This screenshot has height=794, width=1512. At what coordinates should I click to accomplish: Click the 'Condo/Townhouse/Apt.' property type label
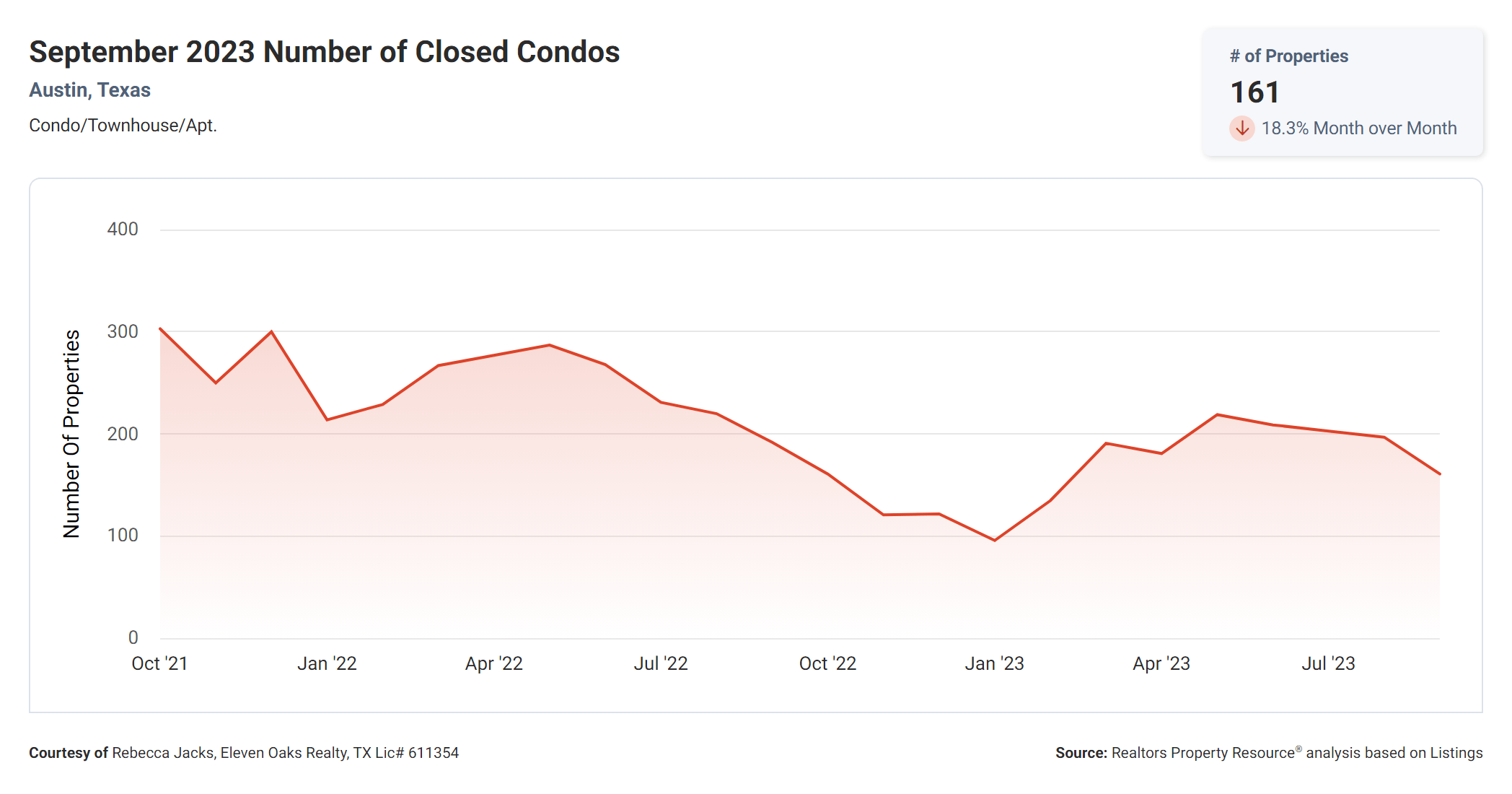coord(123,126)
